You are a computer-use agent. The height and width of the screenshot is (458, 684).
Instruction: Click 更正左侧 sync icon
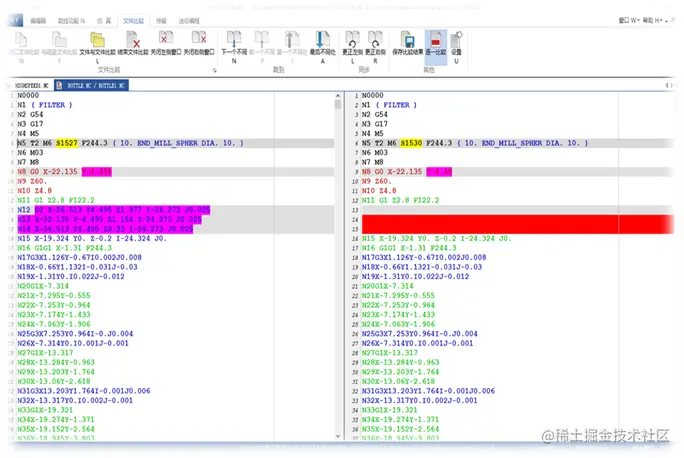pos(352,39)
